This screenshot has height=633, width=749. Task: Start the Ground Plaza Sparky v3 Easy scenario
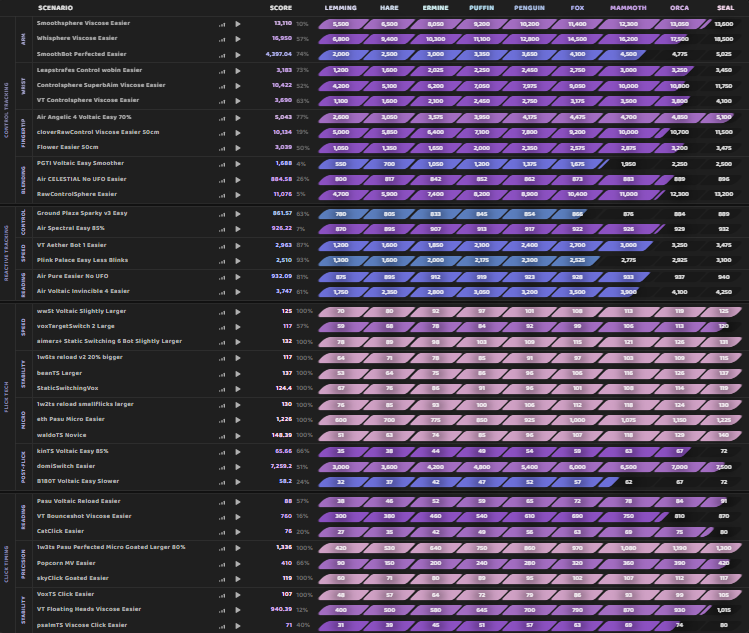238,214
